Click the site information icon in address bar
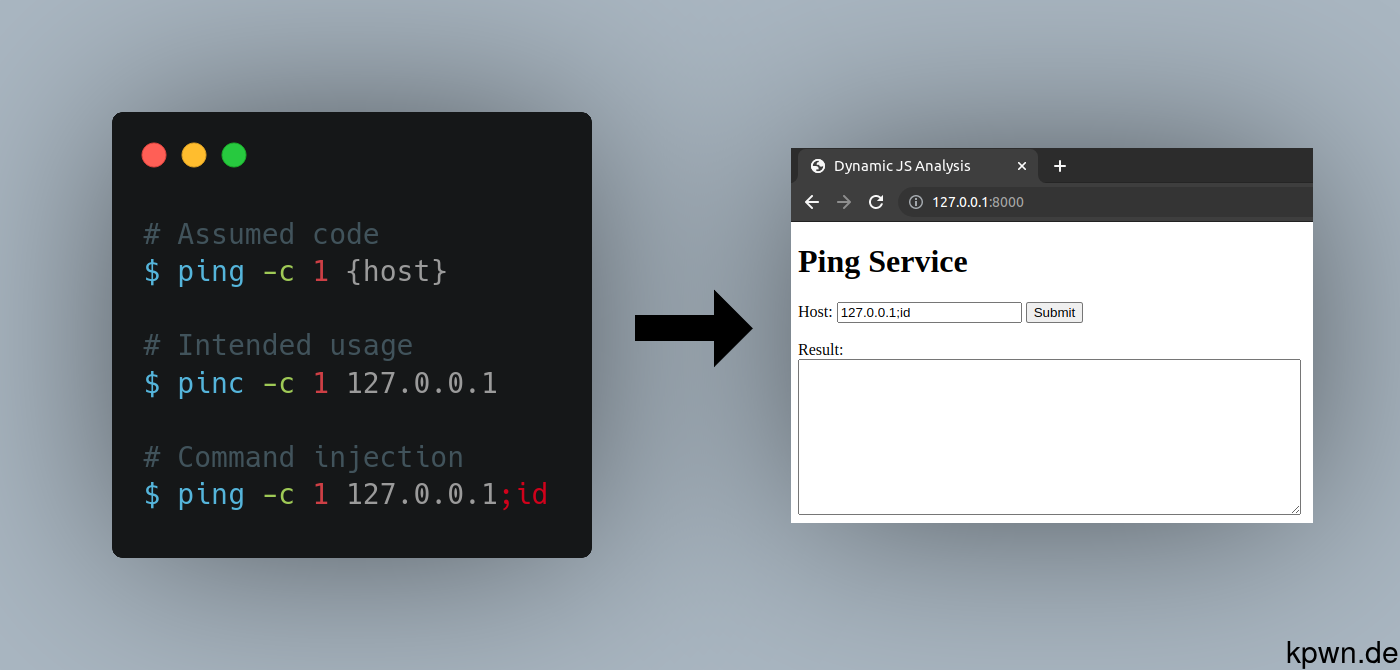Image resolution: width=1400 pixels, height=670 pixels. 915,201
